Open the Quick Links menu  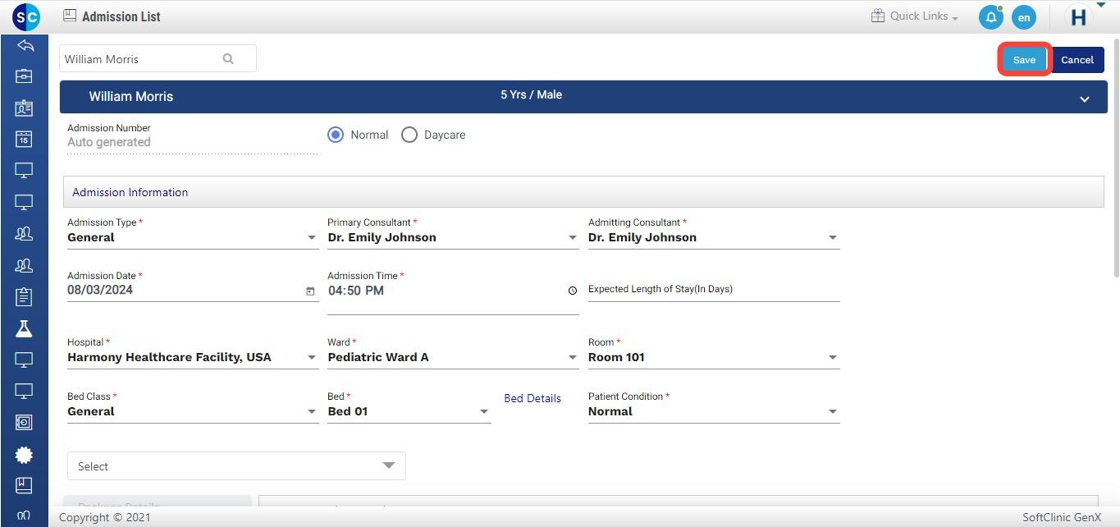pyautogui.click(x=915, y=17)
